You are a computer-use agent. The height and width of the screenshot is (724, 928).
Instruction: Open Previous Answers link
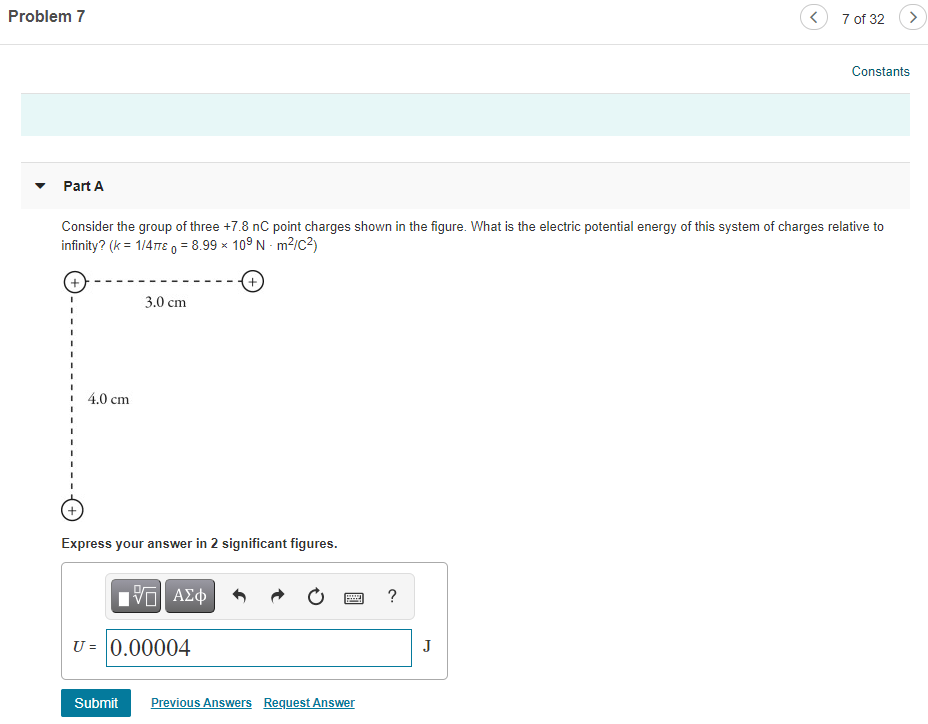pyautogui.click(x=201, y=703)
